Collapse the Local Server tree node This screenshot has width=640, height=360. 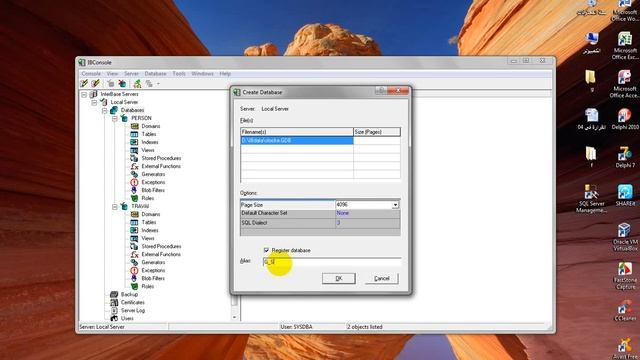(x=94, y=102)
